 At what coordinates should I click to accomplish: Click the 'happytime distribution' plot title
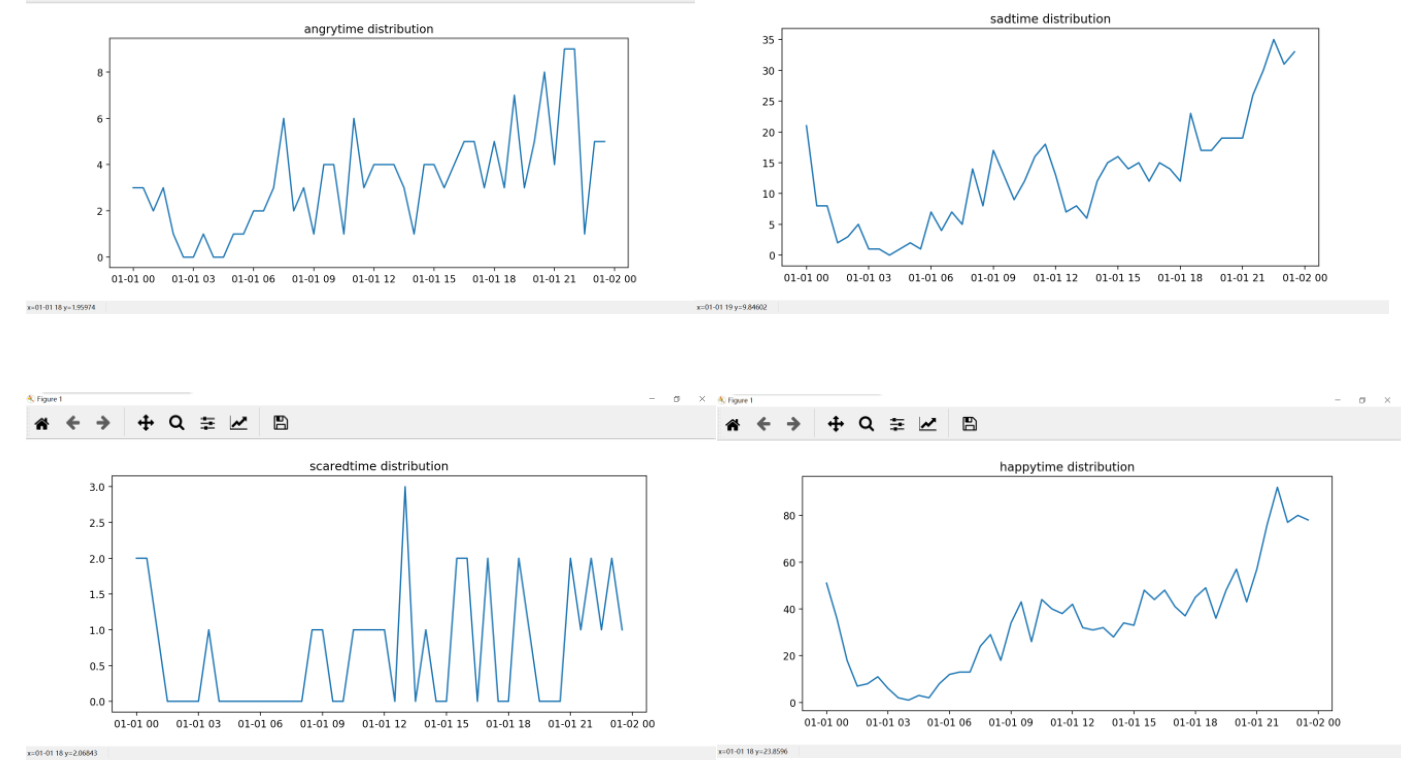1067,467
